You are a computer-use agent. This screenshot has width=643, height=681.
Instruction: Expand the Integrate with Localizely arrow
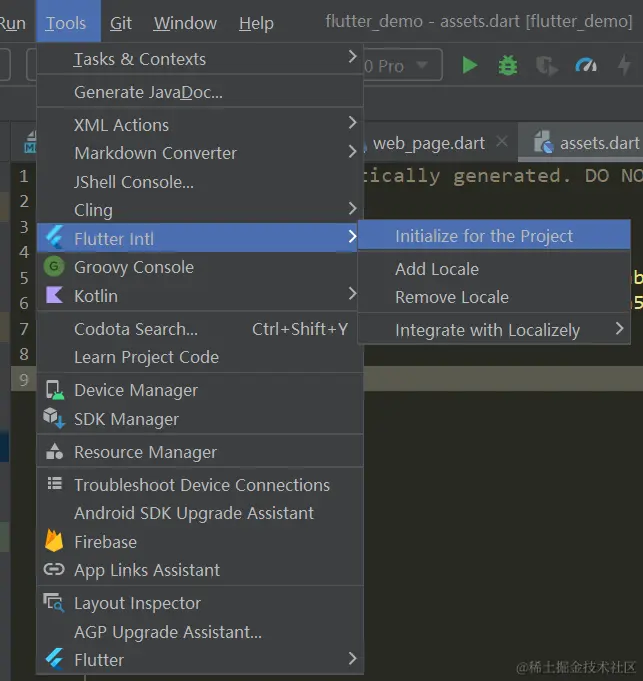620,329
